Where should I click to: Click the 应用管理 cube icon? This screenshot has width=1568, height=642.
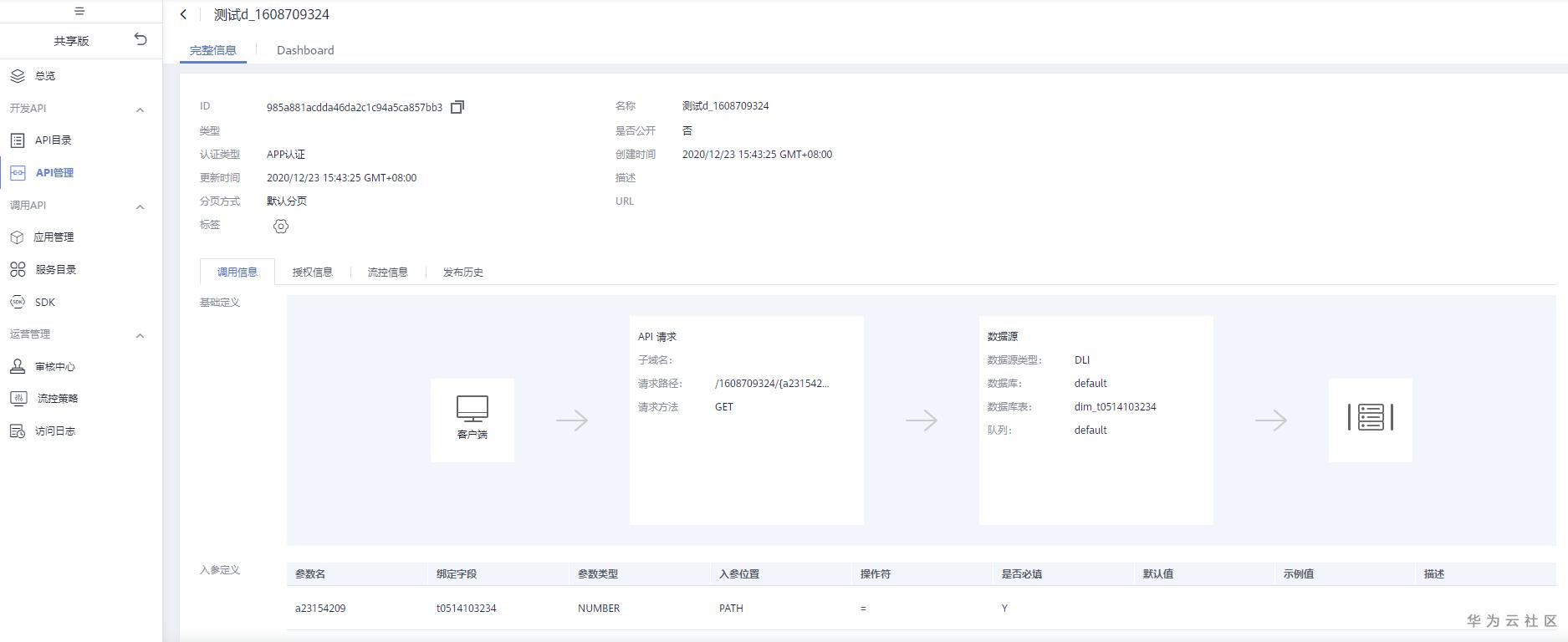click(x=18, y=237)
